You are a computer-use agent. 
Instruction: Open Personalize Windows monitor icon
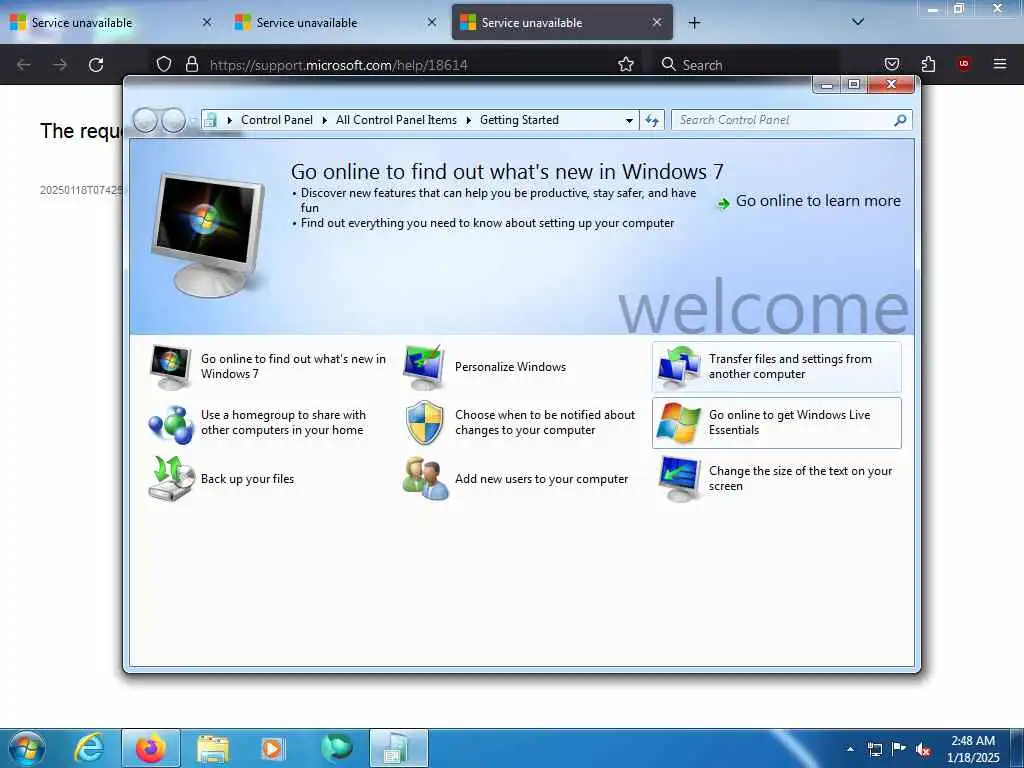click(424, 367)
